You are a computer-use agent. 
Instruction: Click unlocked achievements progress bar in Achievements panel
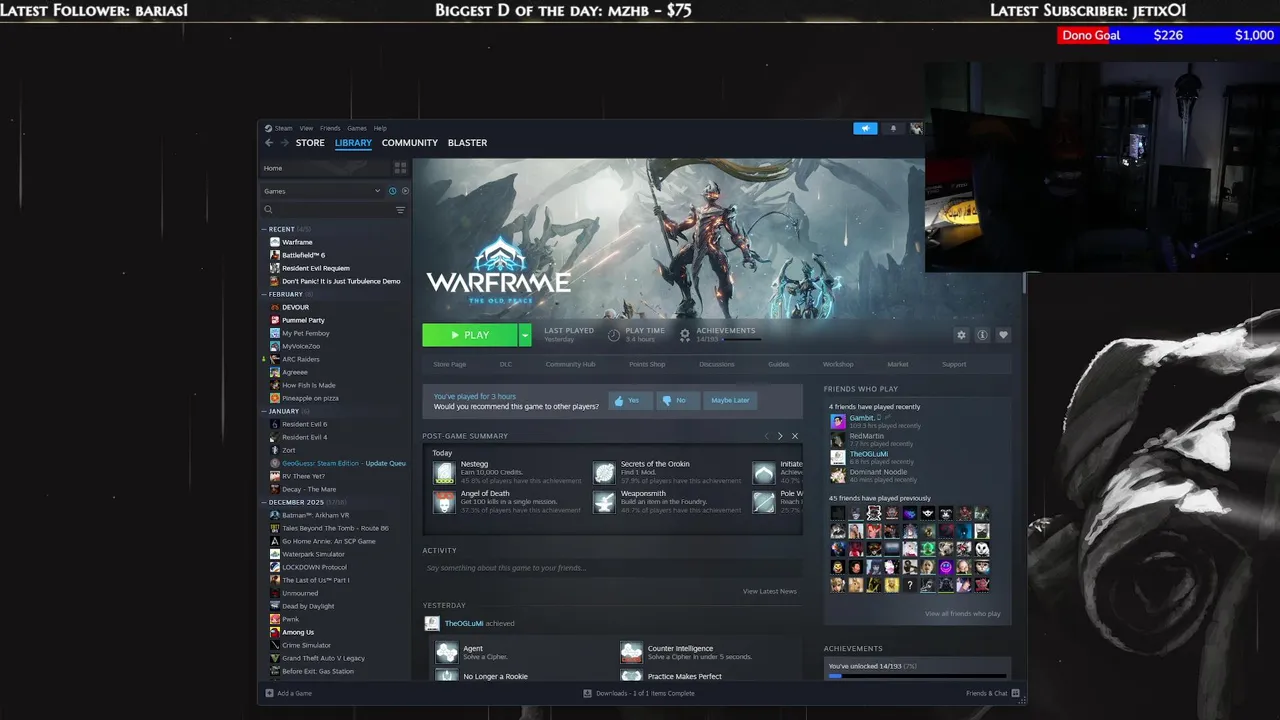(916, 676)
